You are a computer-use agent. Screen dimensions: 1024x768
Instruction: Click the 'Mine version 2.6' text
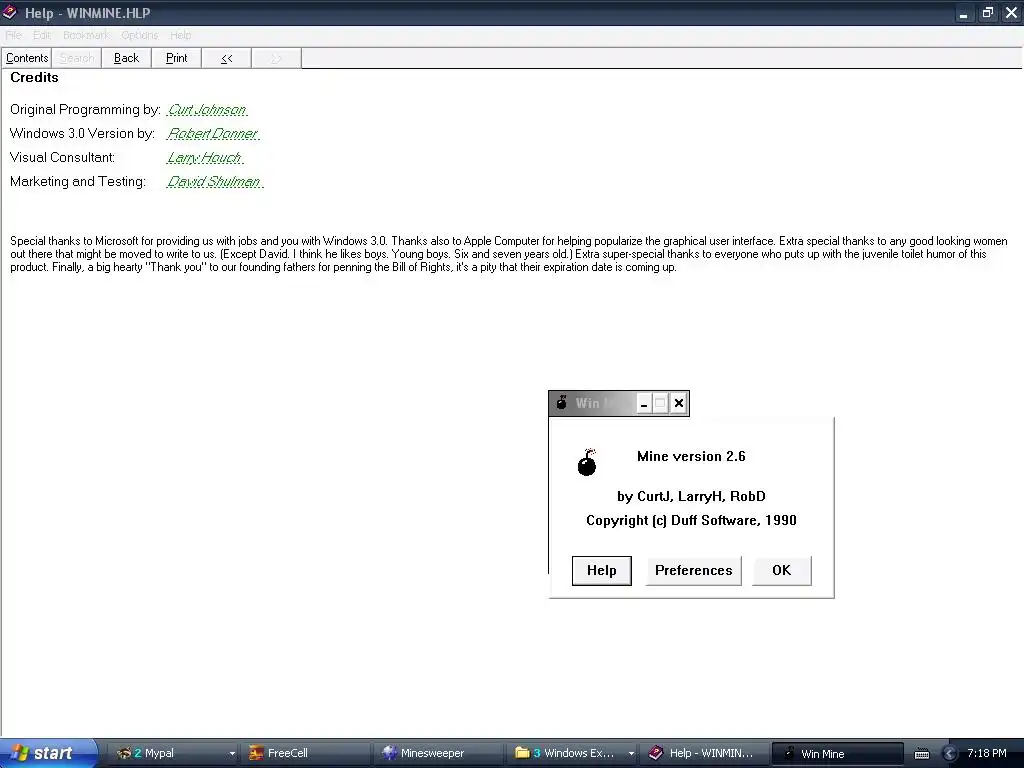pos(691,456)
